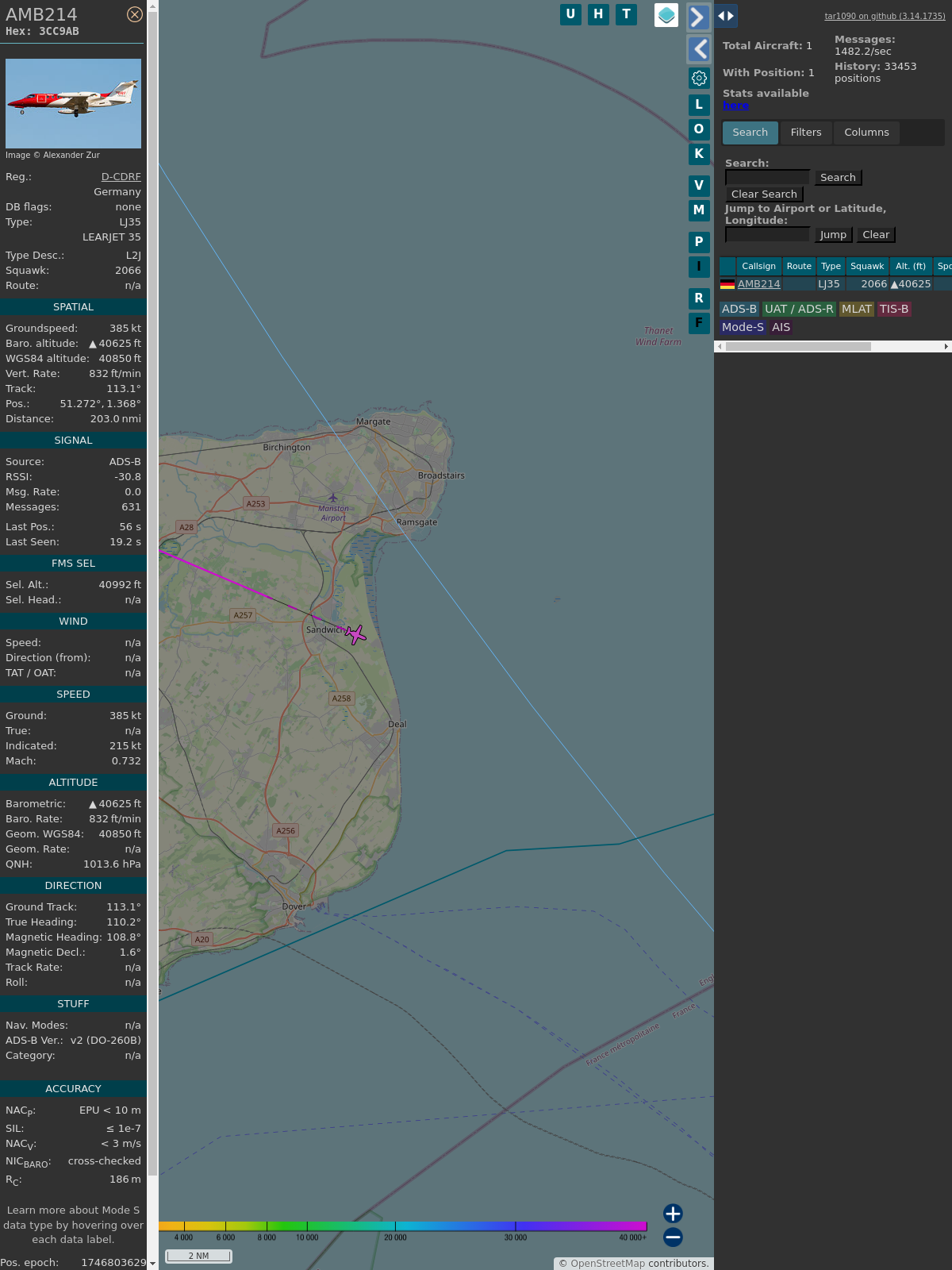952x1270 pixels.
Task: Sort table by Type column header
Action: pos(831,267)
